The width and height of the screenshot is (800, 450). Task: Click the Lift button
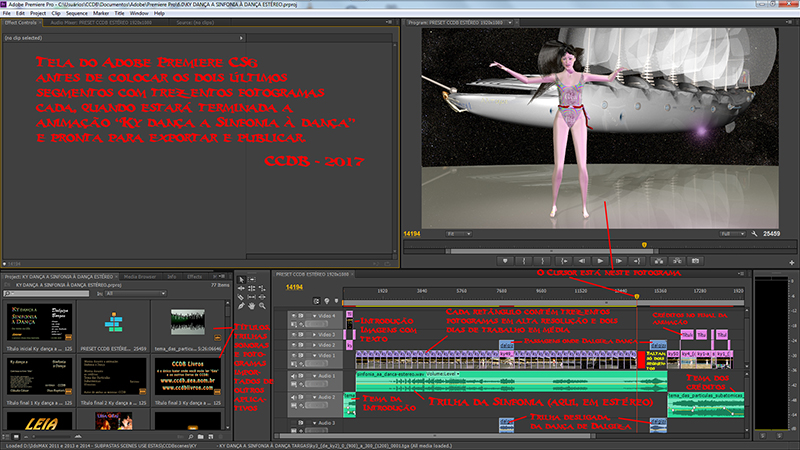click(x=659, y=261)
